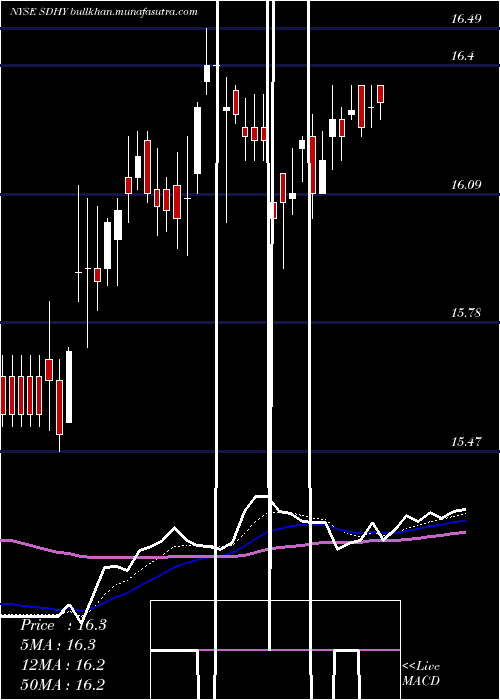
Task: Click the 16.4 price level label
Action: click(463, 56)
